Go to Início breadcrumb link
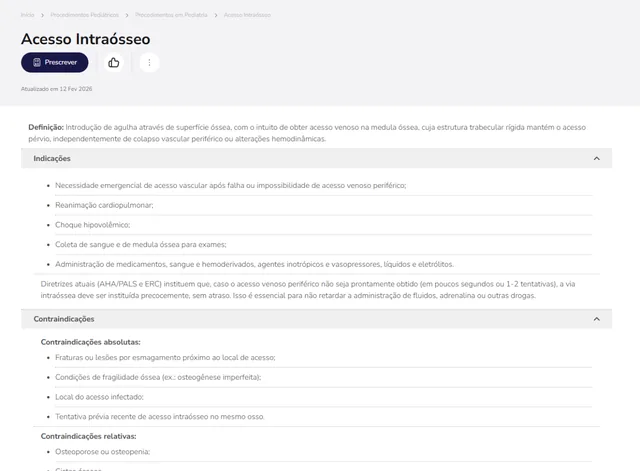 click(x=27, y=15)
